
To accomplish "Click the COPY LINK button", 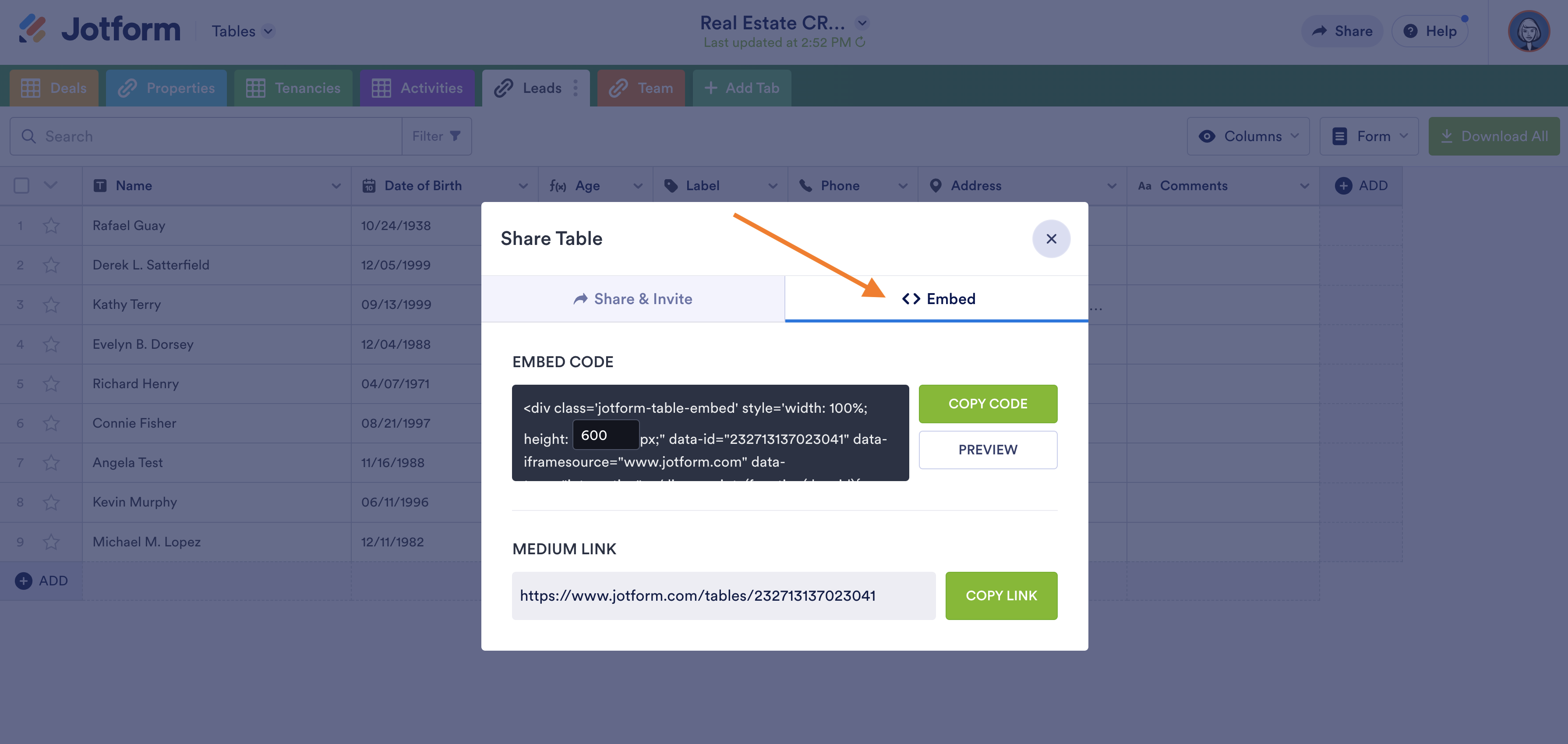I will point(1001,595).
